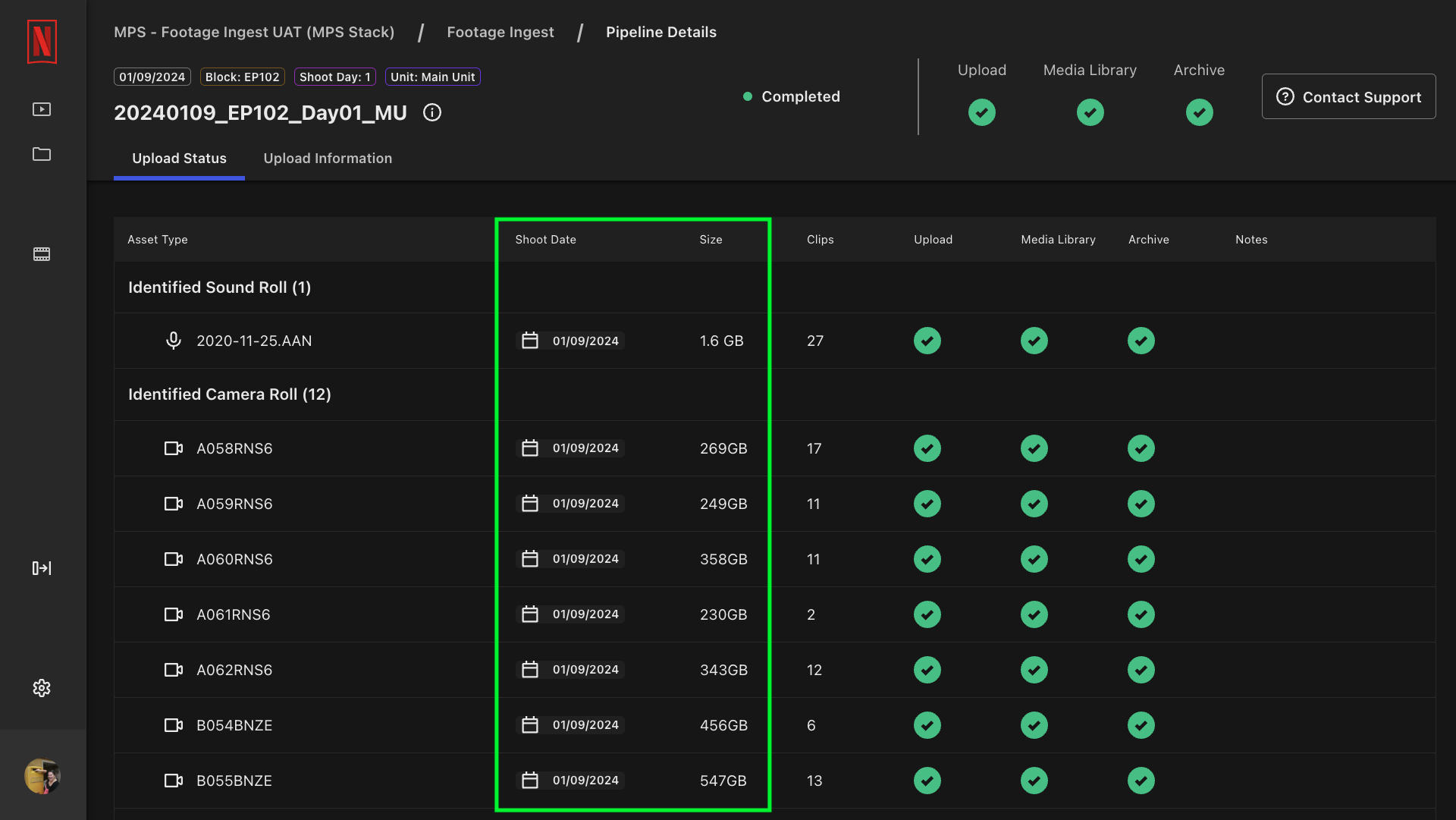
Task: Open the folder sidebar icon
Action: [42, 154]
